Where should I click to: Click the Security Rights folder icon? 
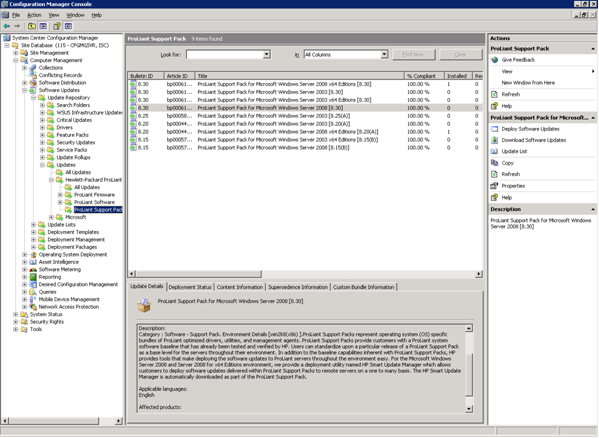tap(24, 322)
